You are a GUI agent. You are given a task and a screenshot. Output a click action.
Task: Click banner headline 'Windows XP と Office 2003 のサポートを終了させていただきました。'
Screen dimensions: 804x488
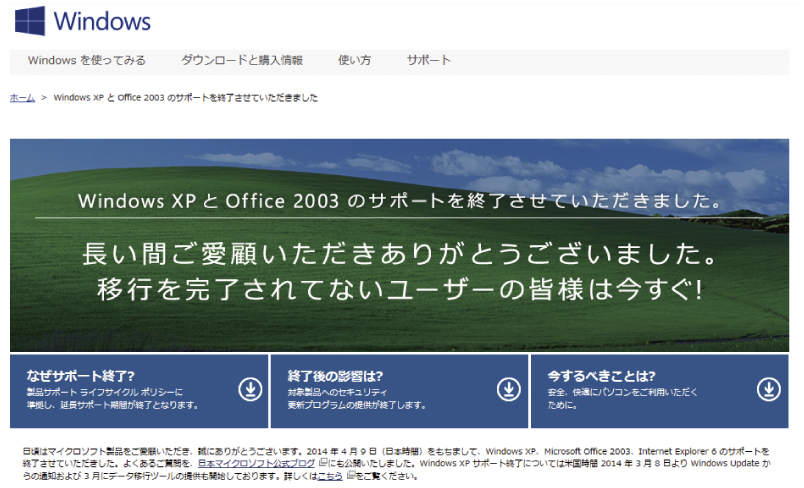click(x=400, y=201)
